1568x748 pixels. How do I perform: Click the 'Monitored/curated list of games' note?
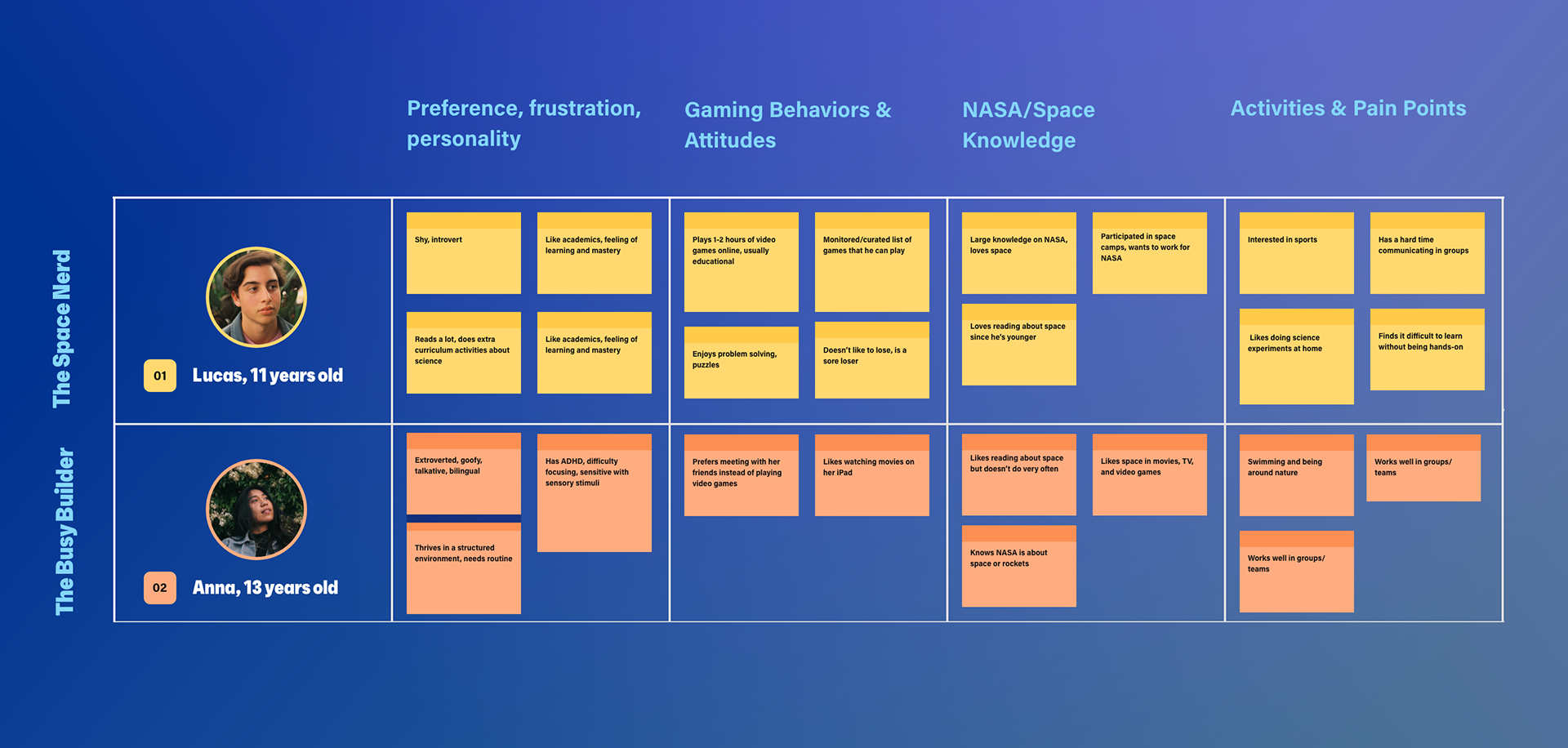click(872, 262)
